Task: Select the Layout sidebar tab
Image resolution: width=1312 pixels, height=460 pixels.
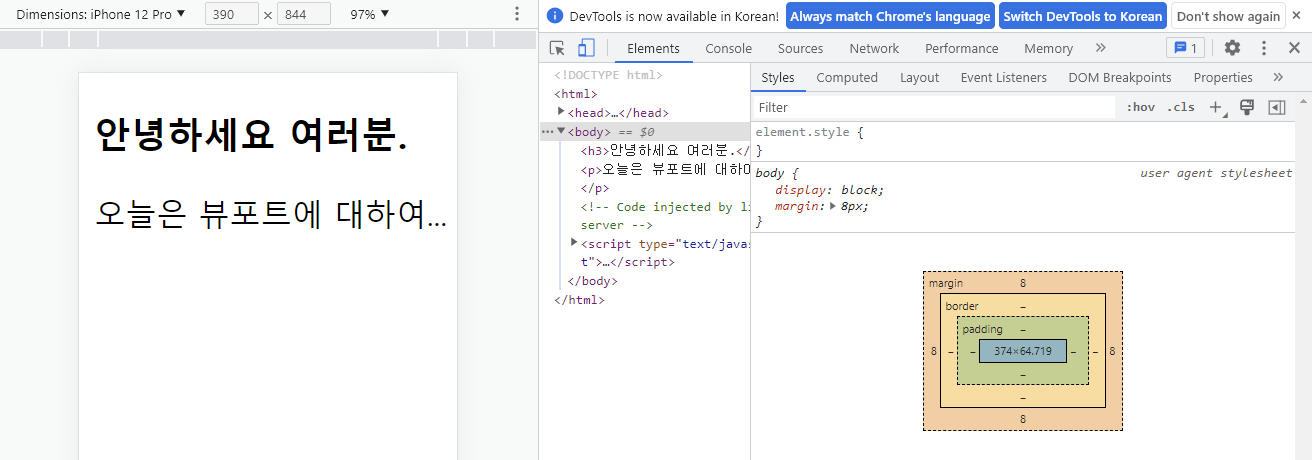Action: 919,77
